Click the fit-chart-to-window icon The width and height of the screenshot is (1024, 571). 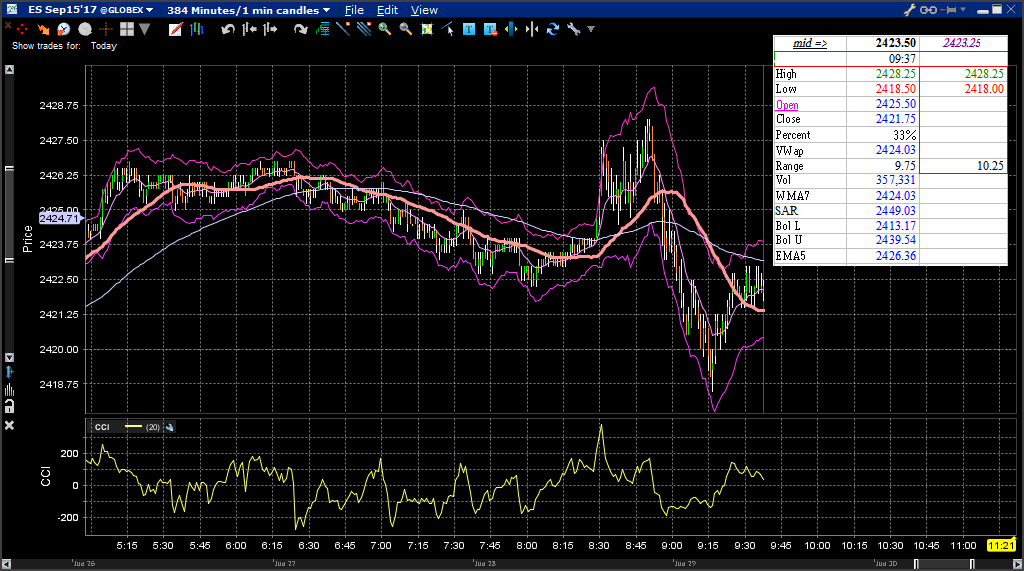tap(426, 29)
